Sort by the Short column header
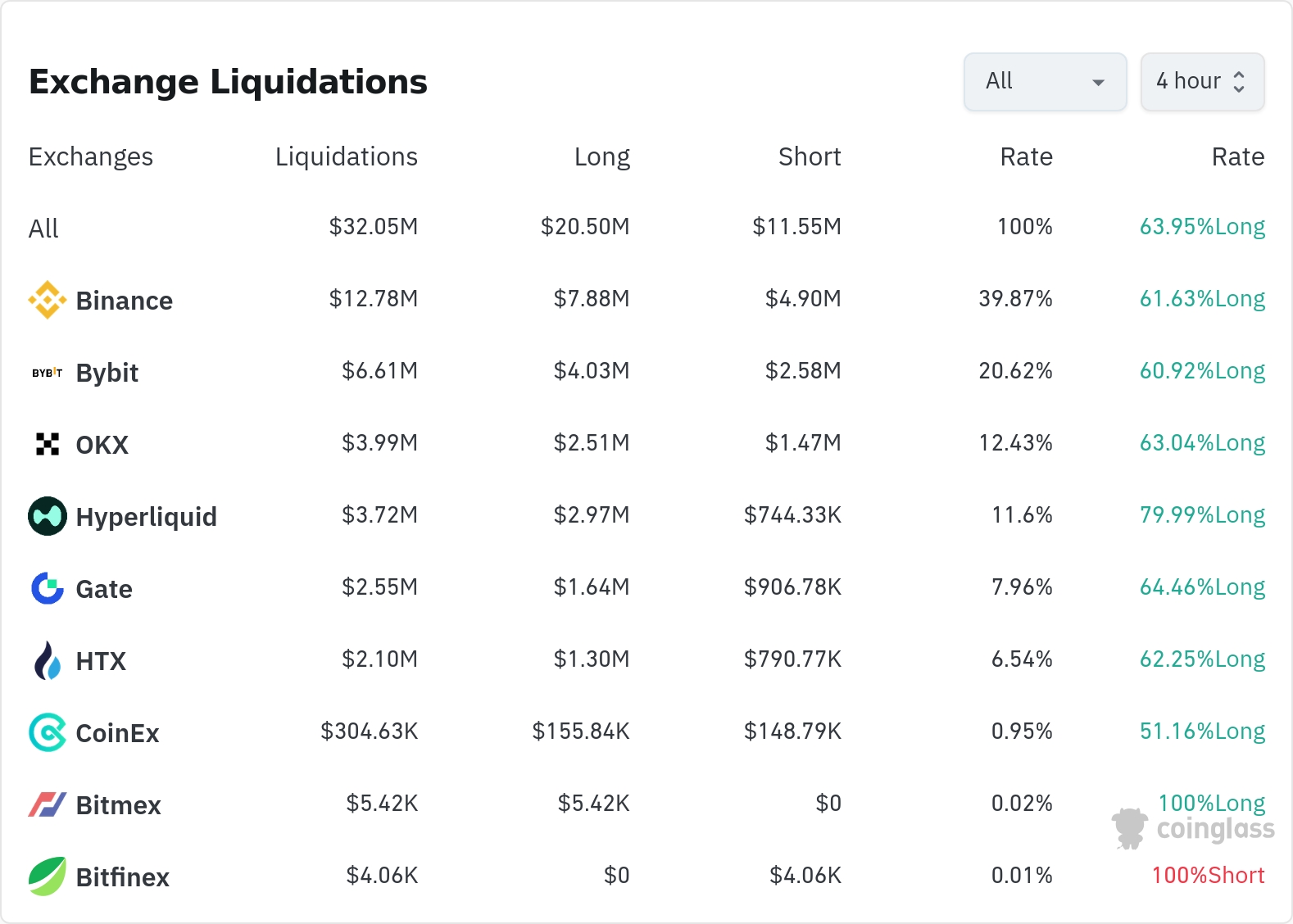 (809, 156)
